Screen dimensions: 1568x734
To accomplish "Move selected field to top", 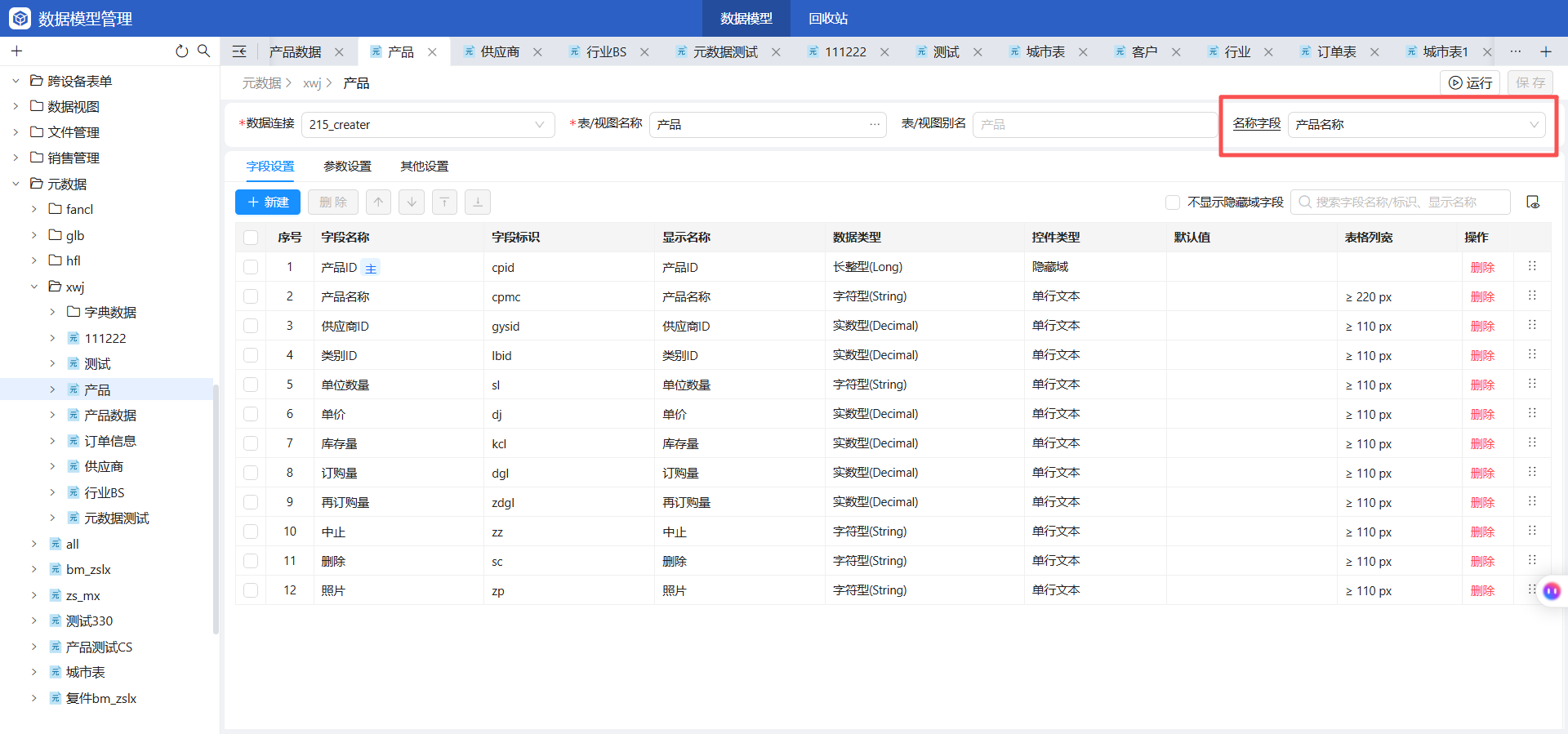I will (444, 202).
